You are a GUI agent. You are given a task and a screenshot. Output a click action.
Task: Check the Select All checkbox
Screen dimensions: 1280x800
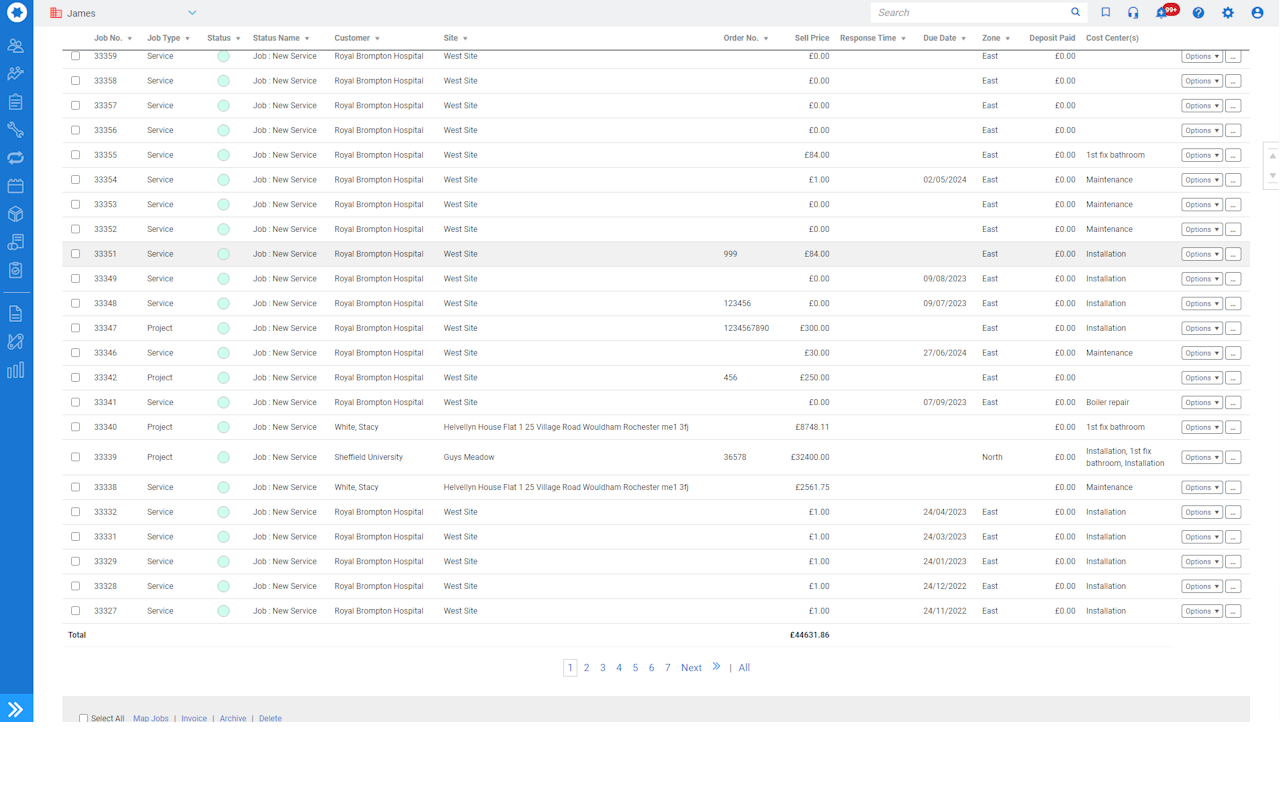click(x=83, y=718)
